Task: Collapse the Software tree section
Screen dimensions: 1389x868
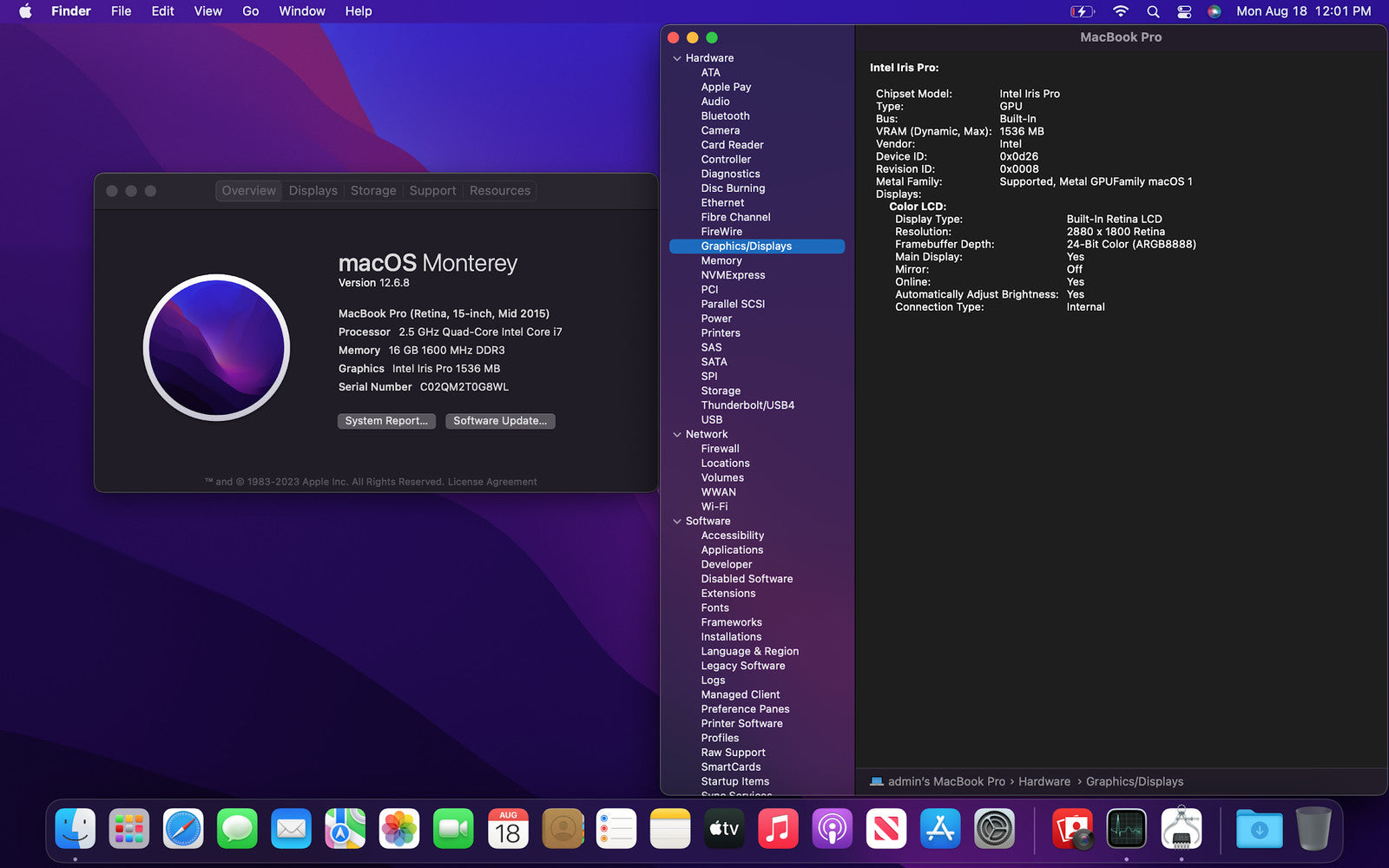Action: point(677,522)
